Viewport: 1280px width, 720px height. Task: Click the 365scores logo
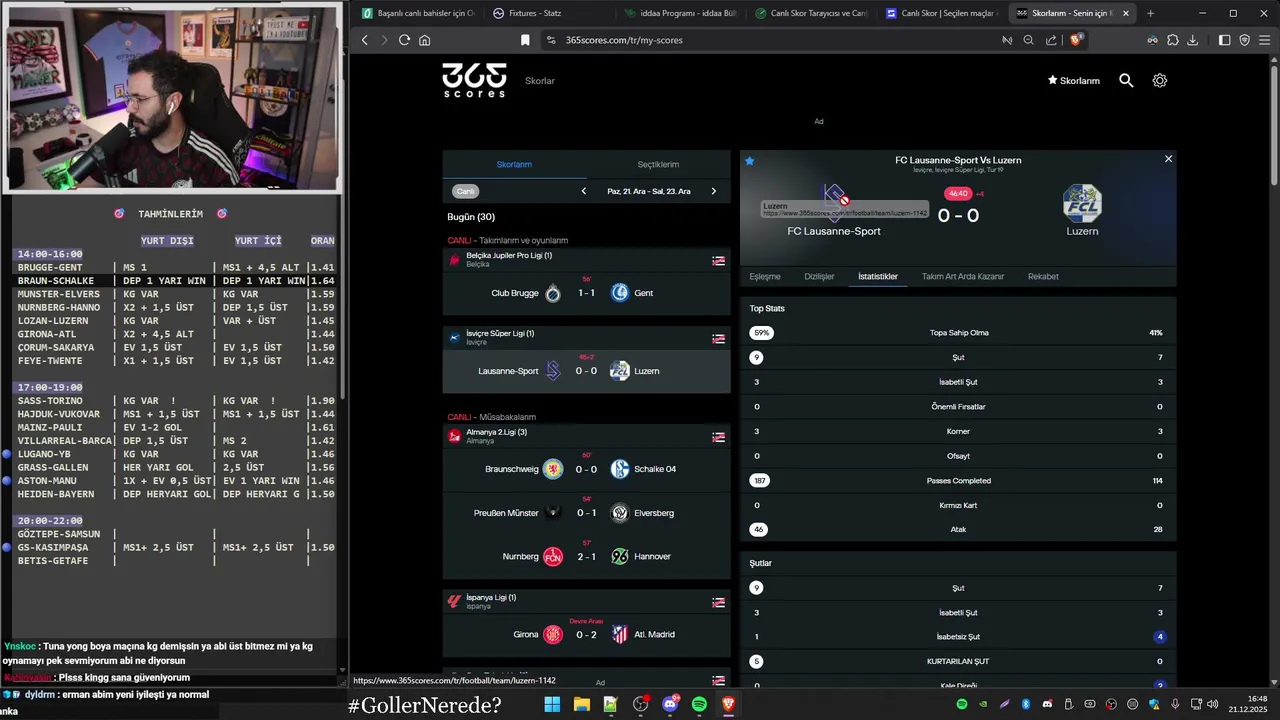(x=474, y=80)
